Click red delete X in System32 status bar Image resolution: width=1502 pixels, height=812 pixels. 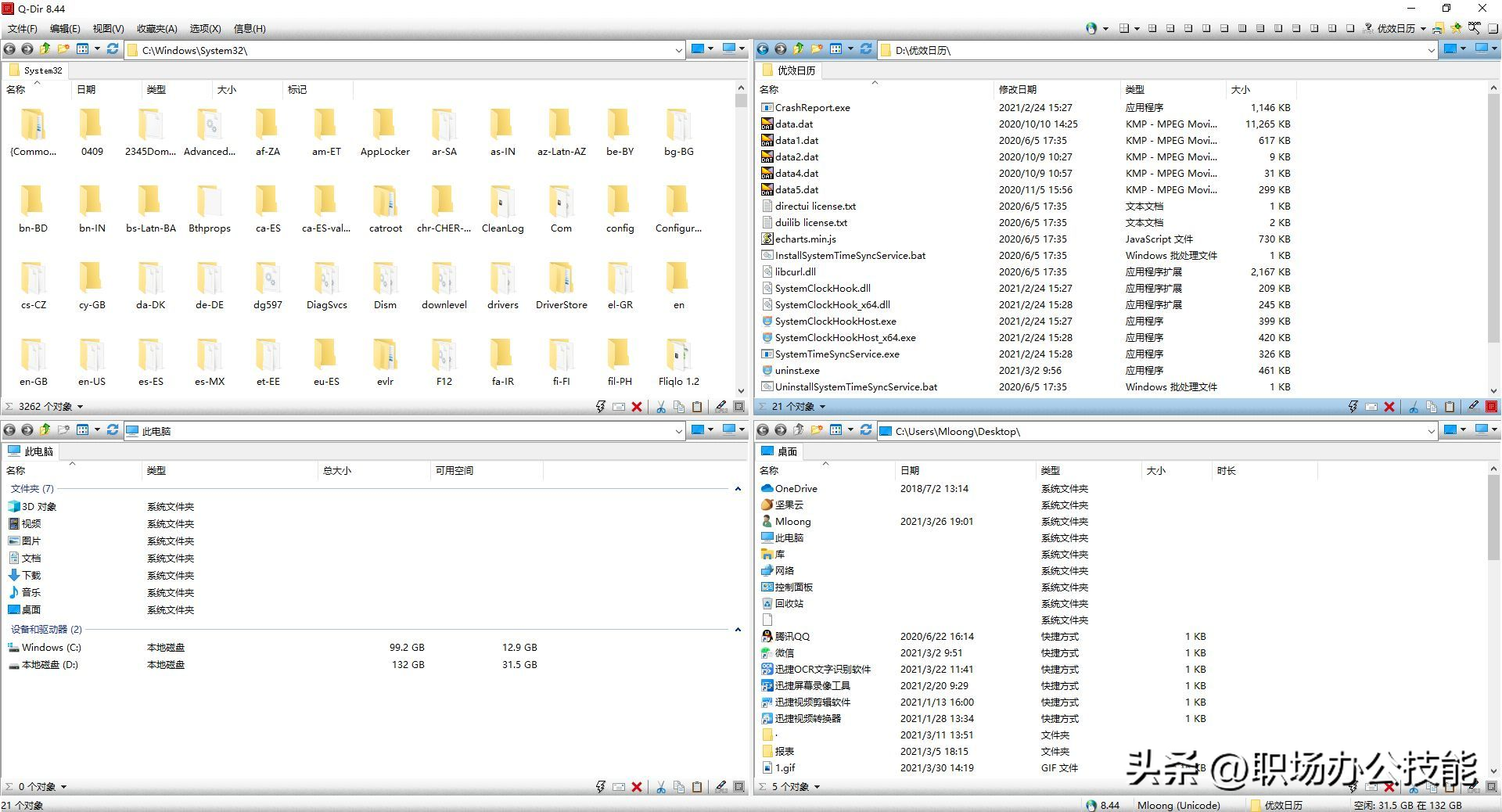tap(637, 407)
